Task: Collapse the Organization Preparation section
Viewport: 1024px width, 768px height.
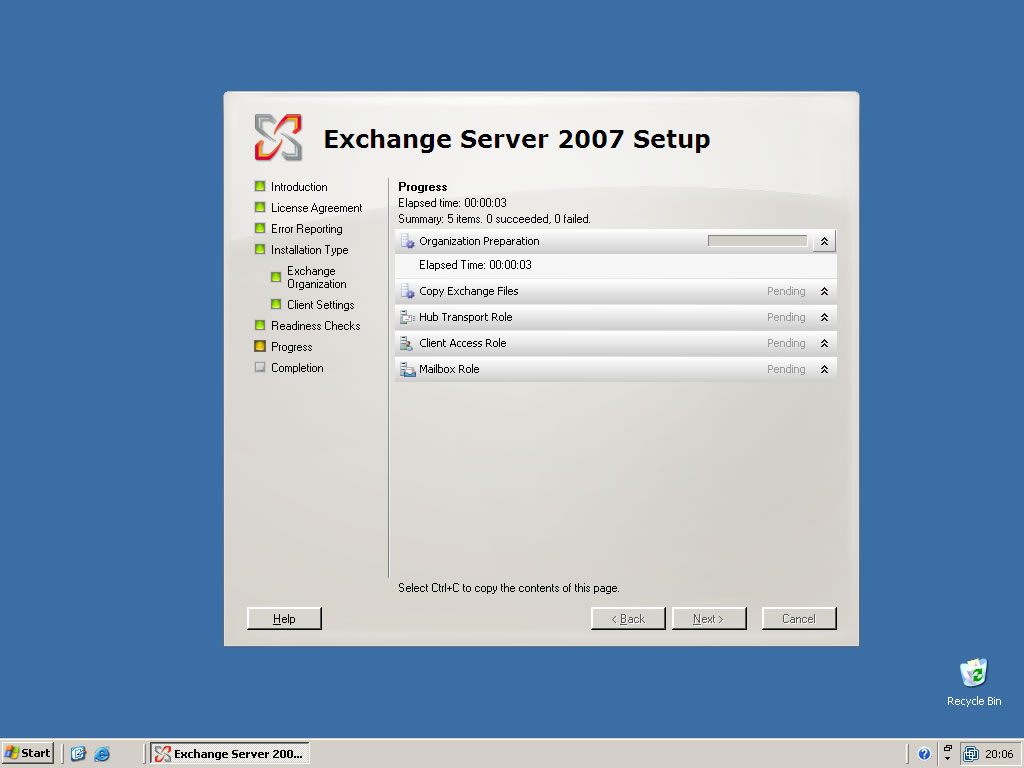Action: (824, 241)
